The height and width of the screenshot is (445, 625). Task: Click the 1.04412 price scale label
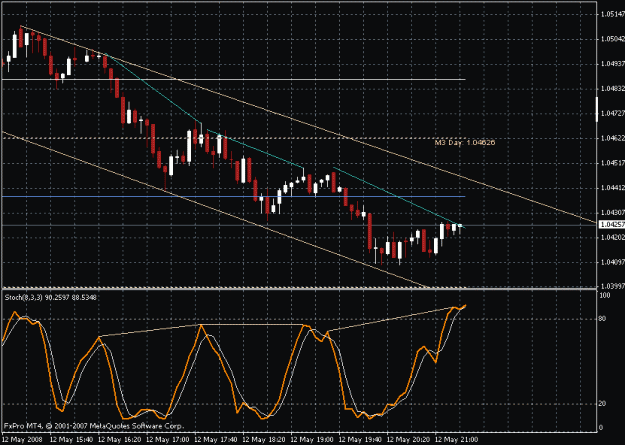[613, 188]
